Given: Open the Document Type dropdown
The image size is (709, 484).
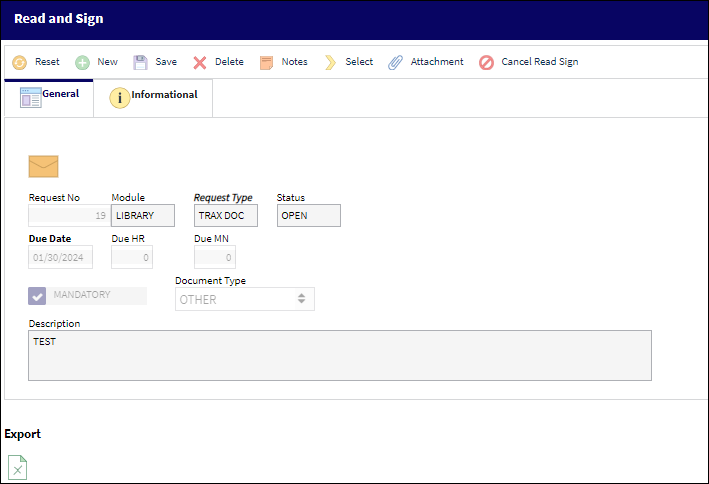Looking at the screenshot, I should point(245,299).
